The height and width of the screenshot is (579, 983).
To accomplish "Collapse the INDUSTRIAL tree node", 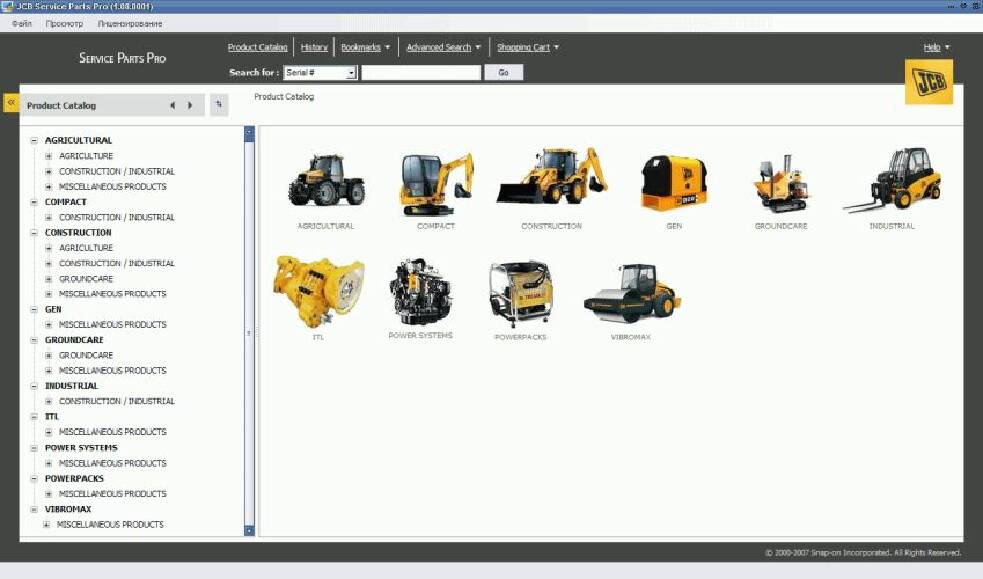I will [x=34, y=386].
